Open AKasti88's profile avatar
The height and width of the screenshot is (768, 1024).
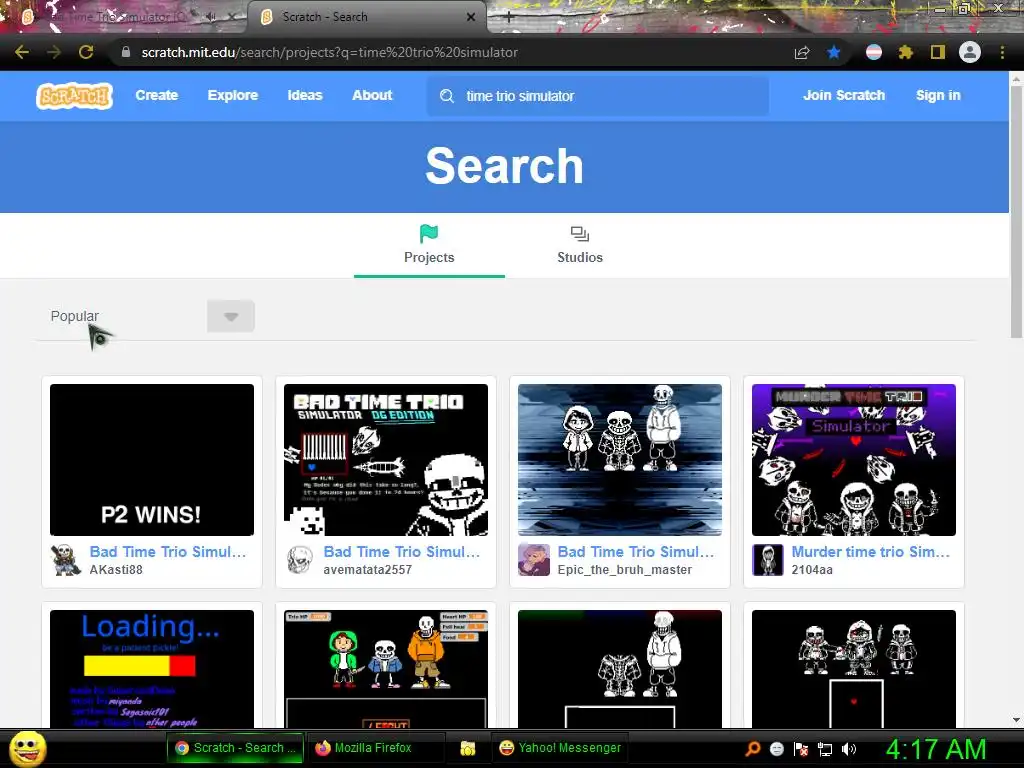(66, 560)
